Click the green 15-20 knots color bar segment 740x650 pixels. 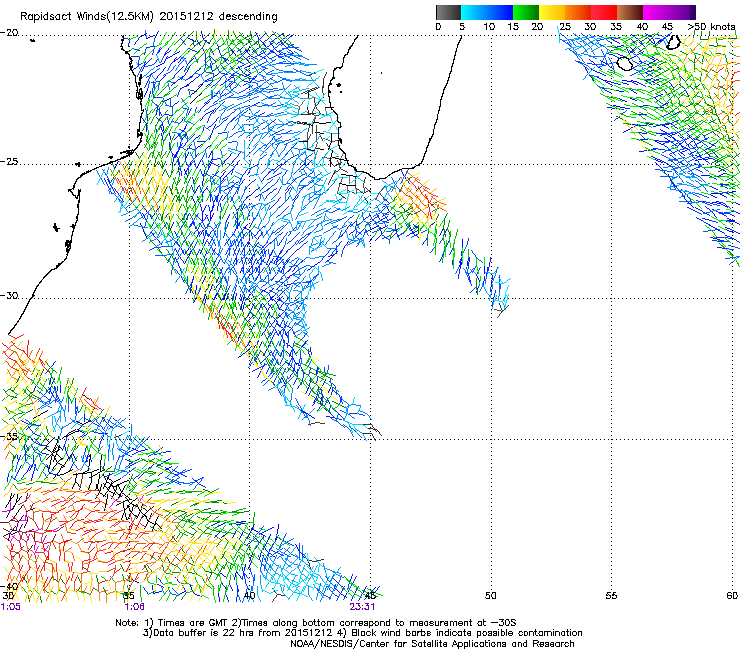pyautogui.click(x=526, y=12)
